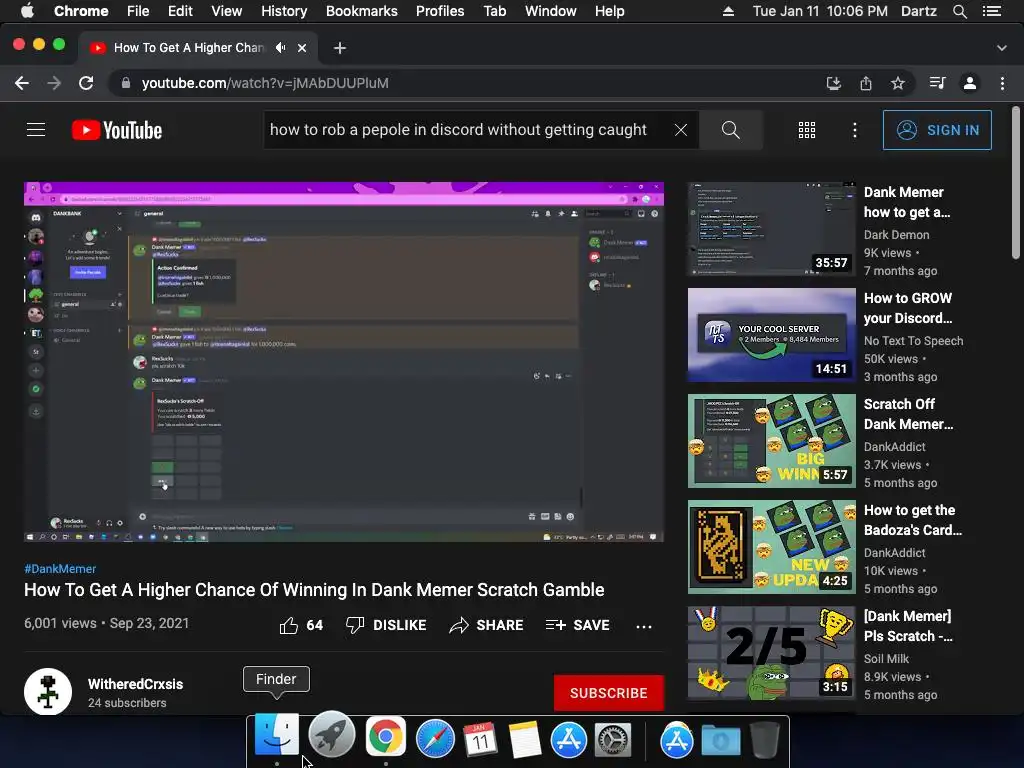Open the Window menu
Image resolution: width=1024 pixels, height=768 pixels.
click(x=551, y=11)
